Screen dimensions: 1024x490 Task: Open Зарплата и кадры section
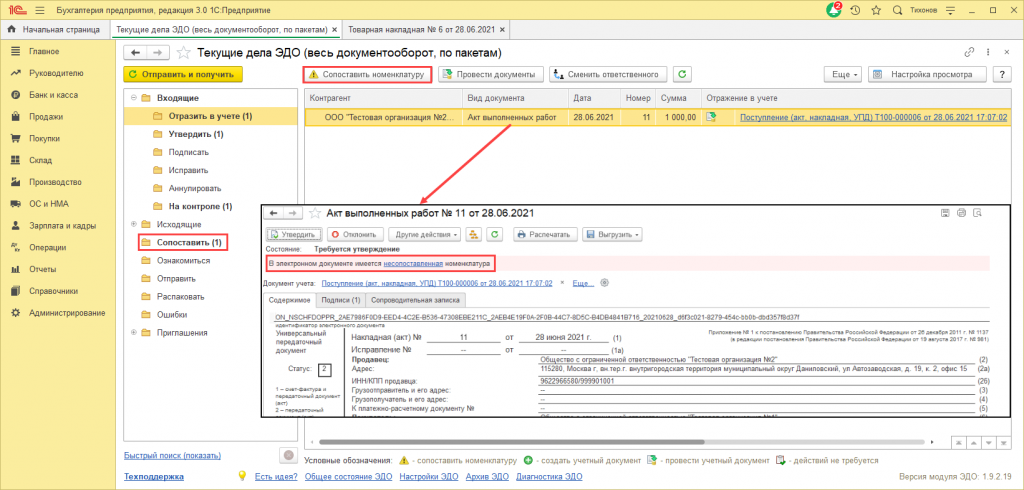[x=62, y=225]
